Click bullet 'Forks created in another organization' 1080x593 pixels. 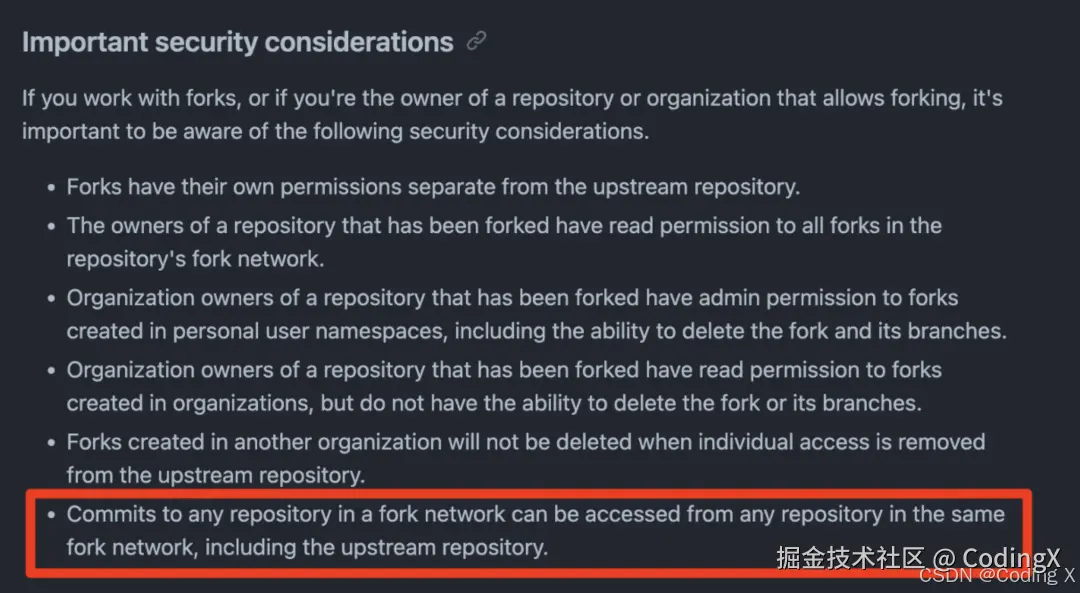point(526,442)
